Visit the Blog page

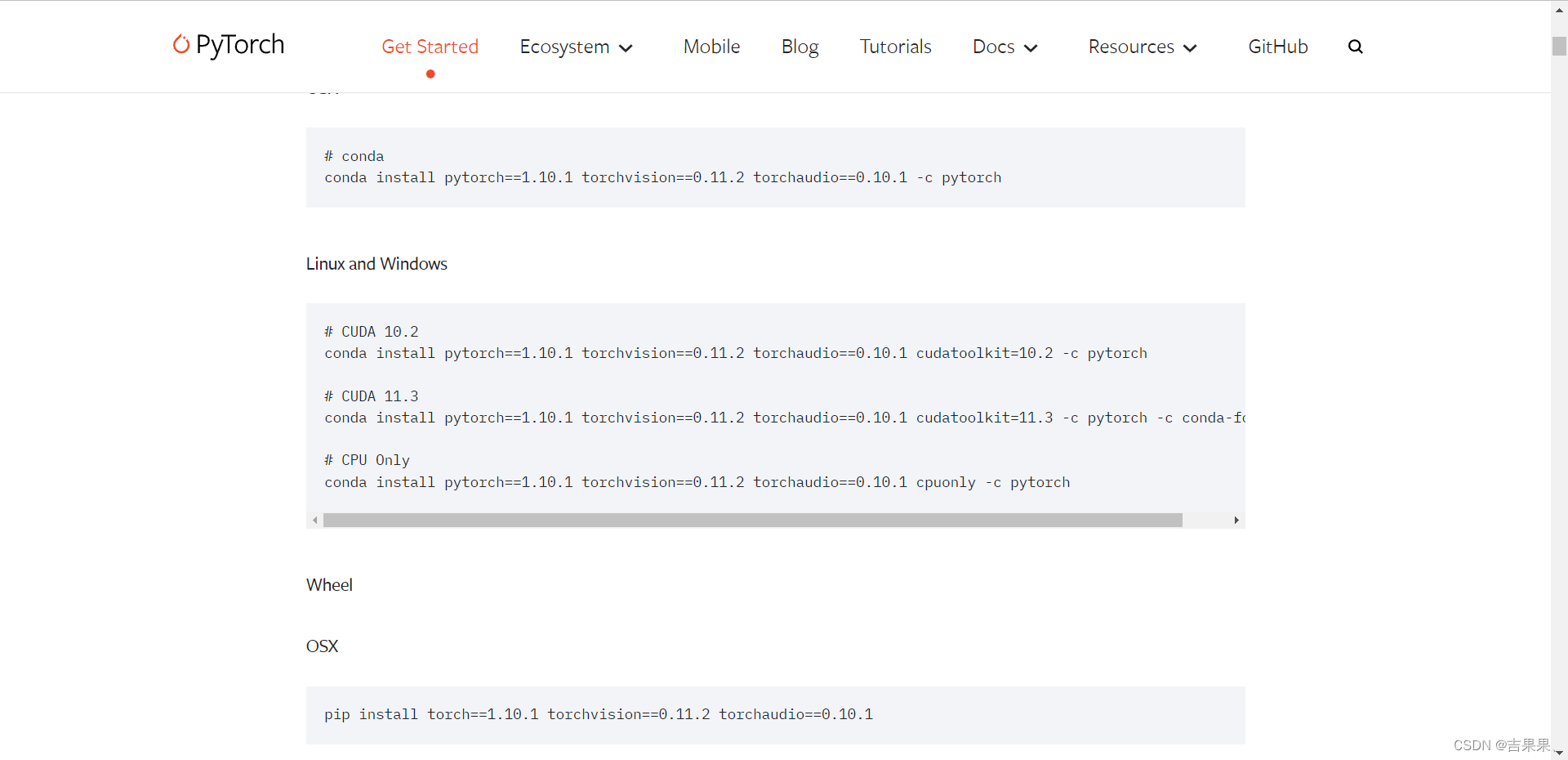coord(800,47)
